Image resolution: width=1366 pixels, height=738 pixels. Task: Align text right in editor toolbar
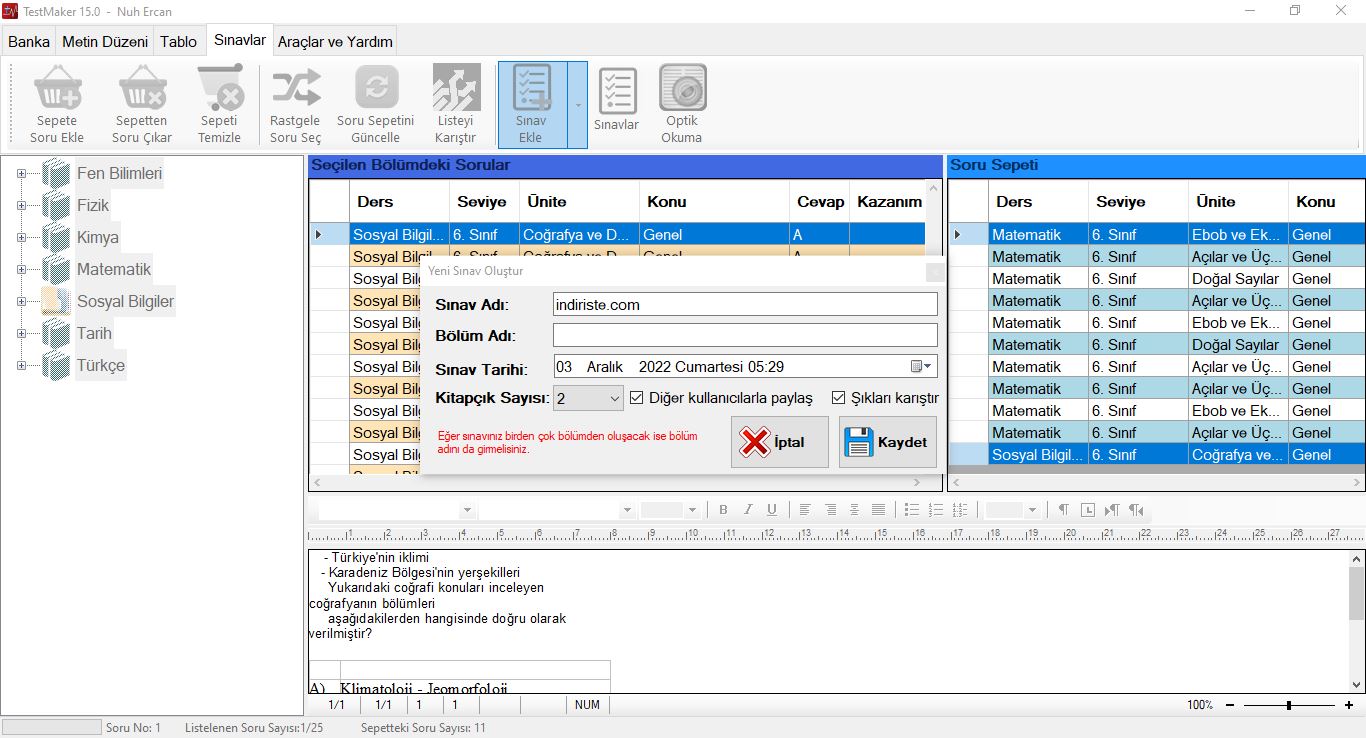(x=830, y=510)
